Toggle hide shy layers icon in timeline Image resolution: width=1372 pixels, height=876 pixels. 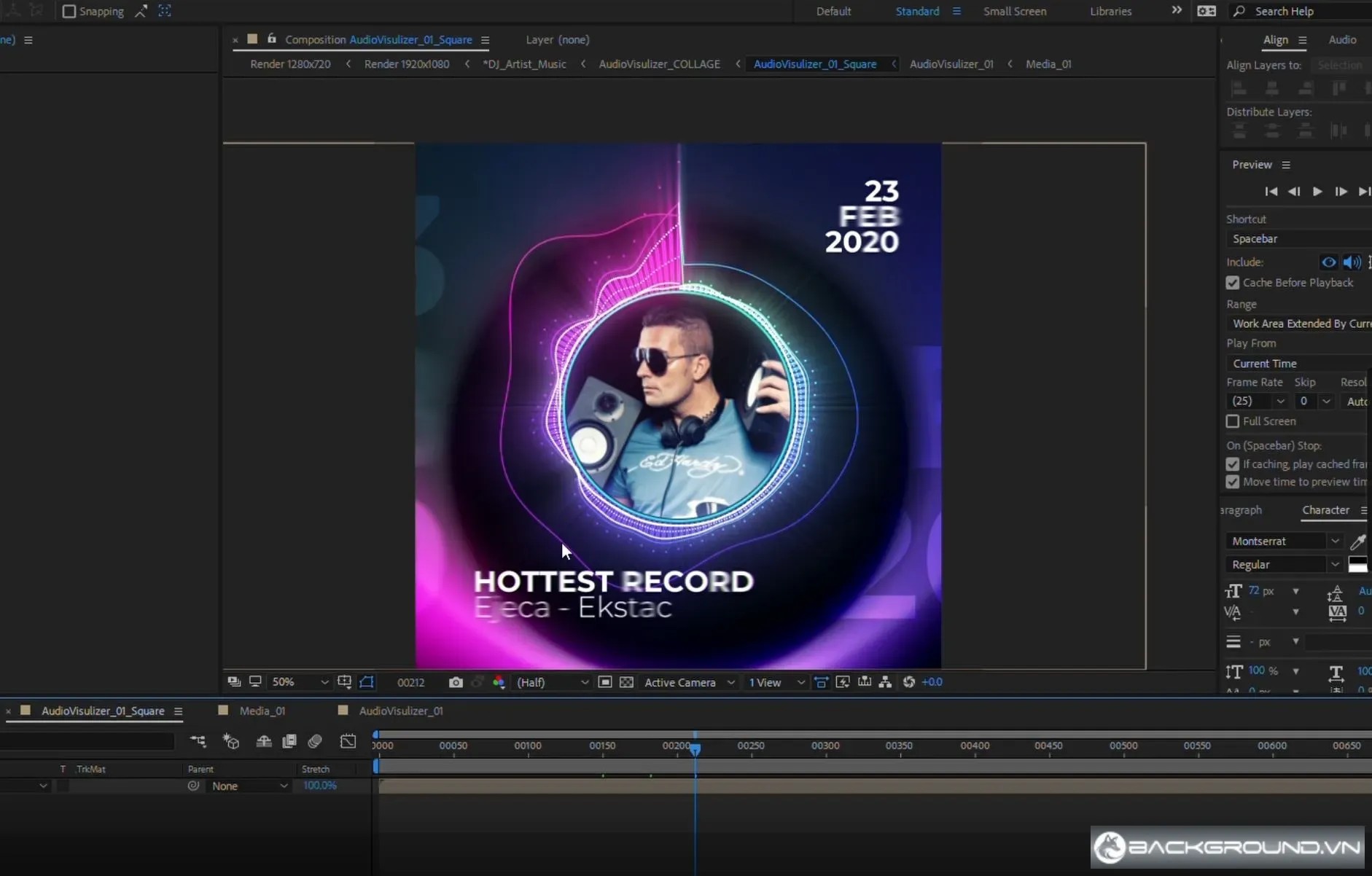tap(264, 741)
